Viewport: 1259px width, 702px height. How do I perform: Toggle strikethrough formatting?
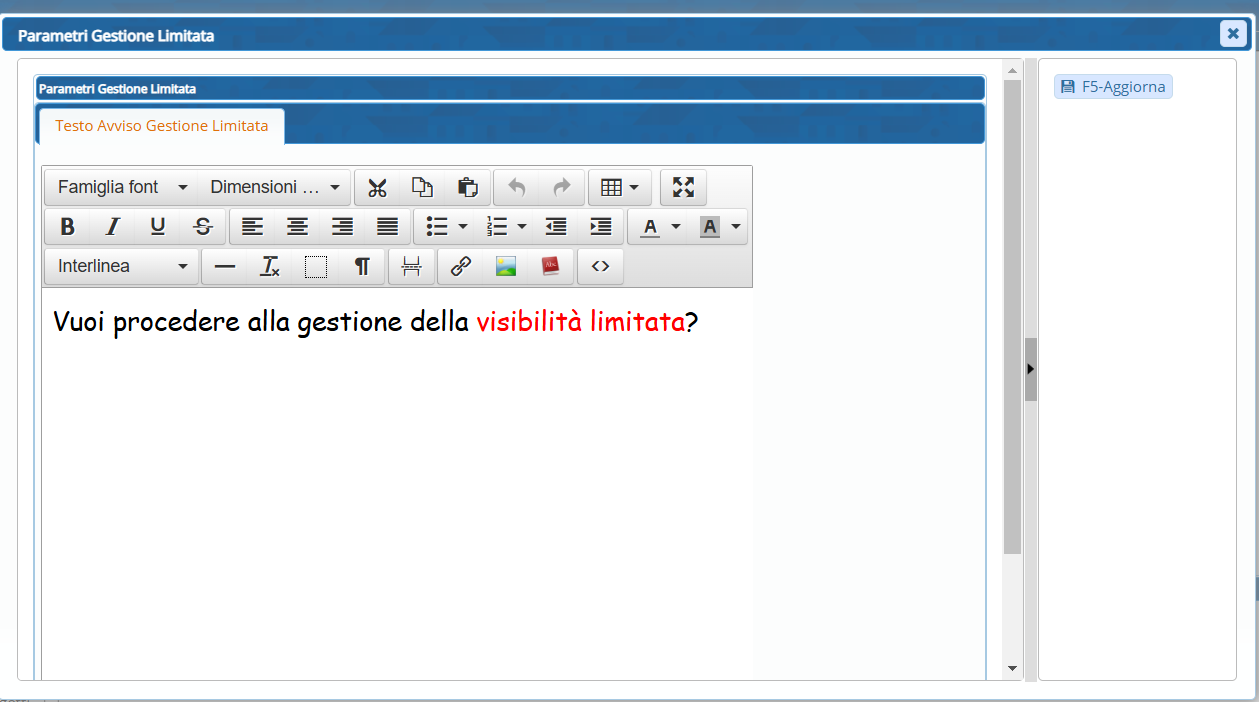point(203,227)
